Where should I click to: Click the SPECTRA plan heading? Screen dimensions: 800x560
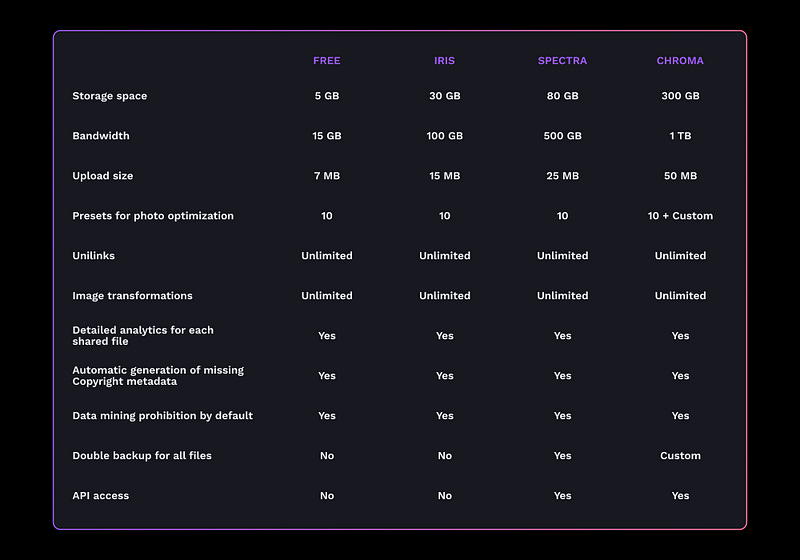[x=562, y=61]
